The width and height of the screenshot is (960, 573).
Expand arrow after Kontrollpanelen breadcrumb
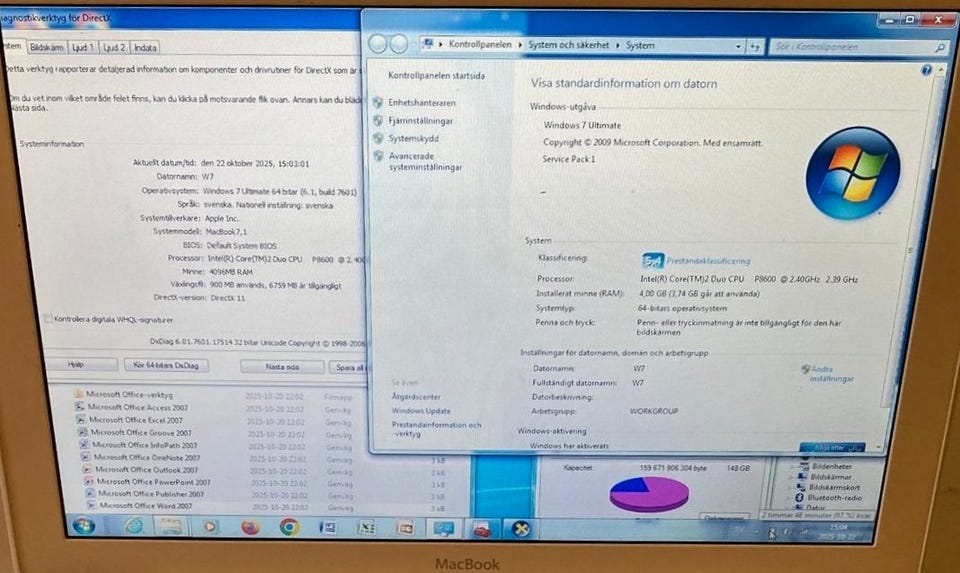[x=520, y=45]
